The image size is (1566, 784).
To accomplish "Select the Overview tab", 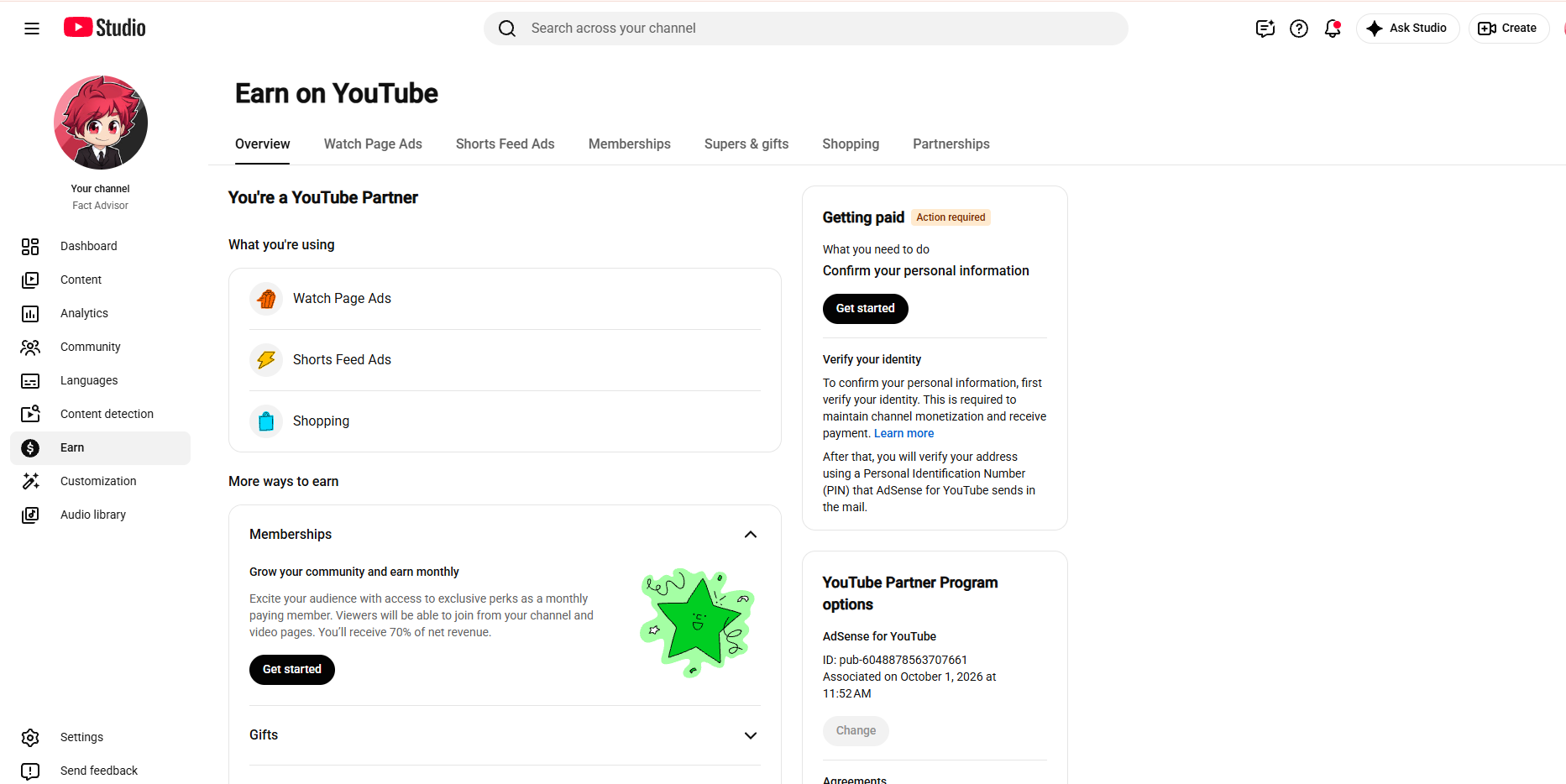I will click(263, 144).
